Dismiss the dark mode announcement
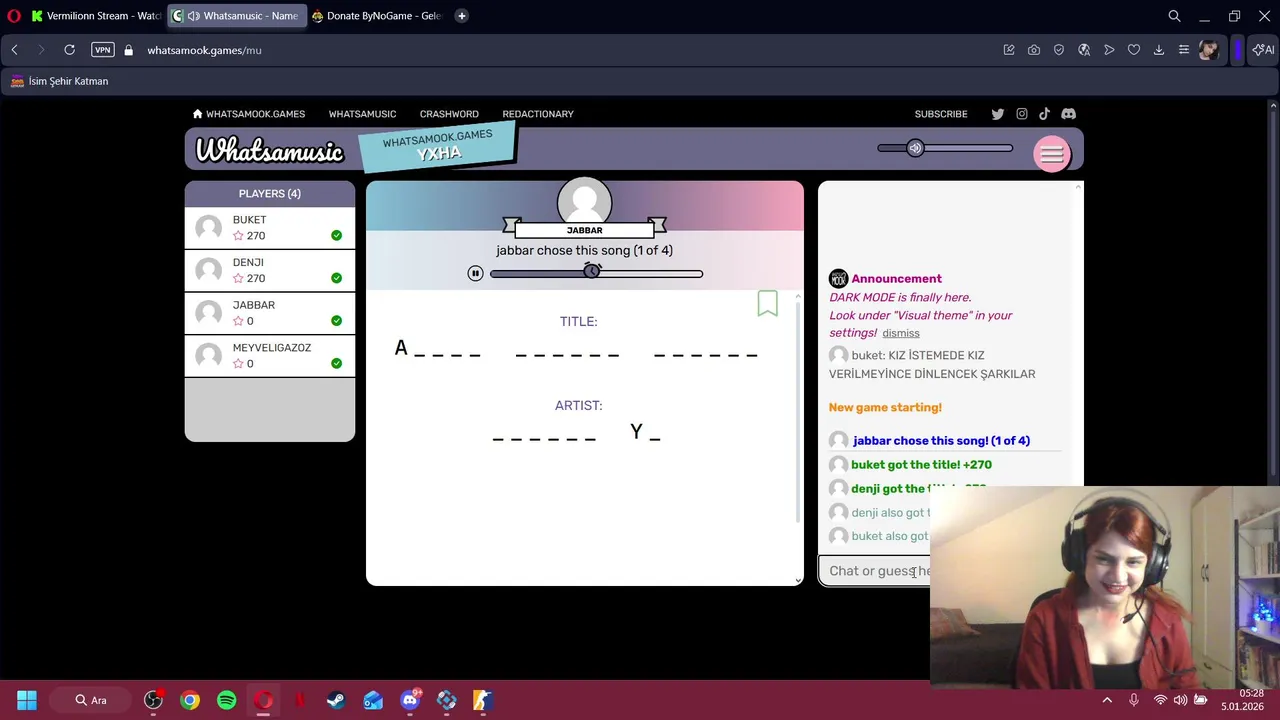1280x720 pixels. (x=901, y=333)
